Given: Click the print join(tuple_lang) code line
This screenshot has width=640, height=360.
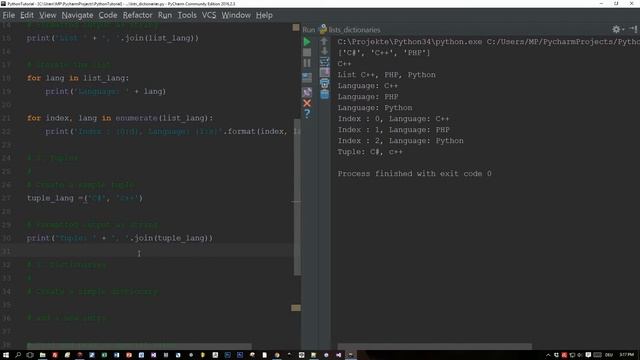Looking at the screenshot, I should pyautogui.click(x=120, y=238).
